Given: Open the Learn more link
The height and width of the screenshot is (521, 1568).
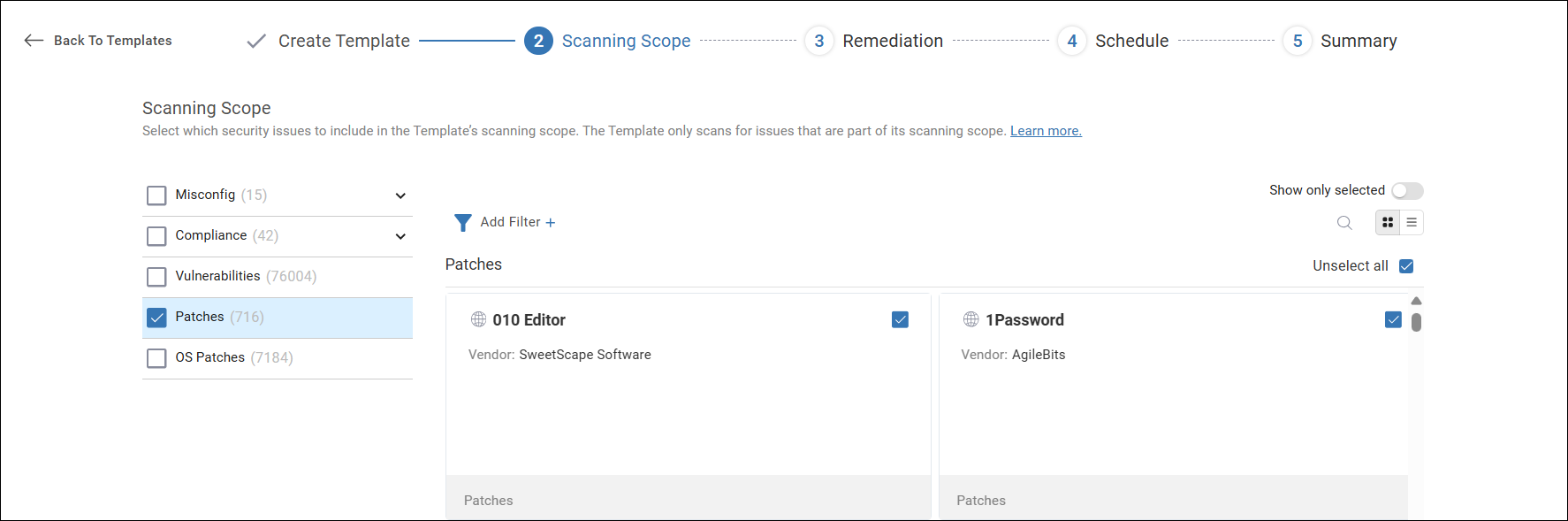Looking at the screenshot, I should point(1046,131).
